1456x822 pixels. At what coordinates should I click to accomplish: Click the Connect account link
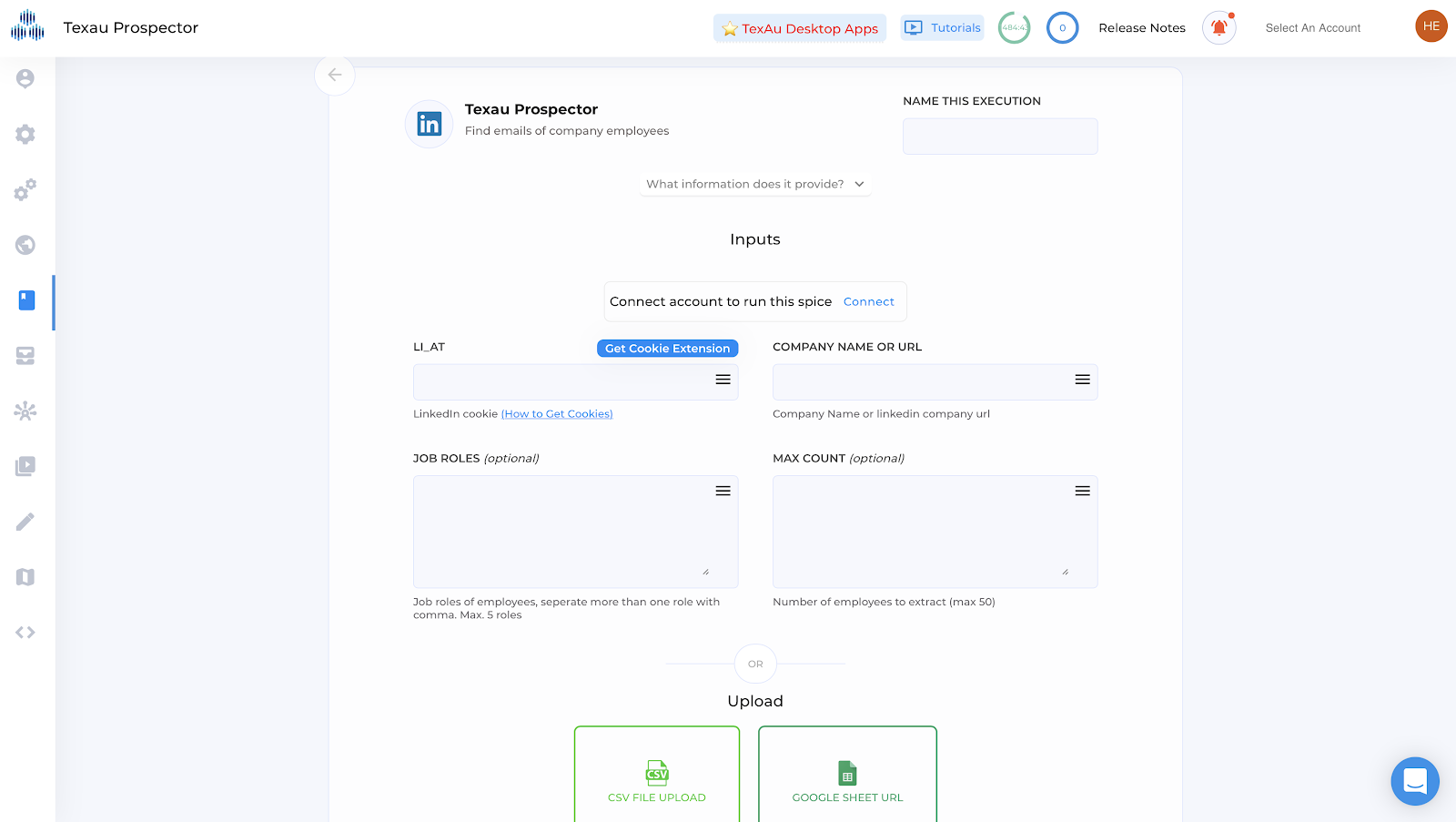click(x=868, y=302)
